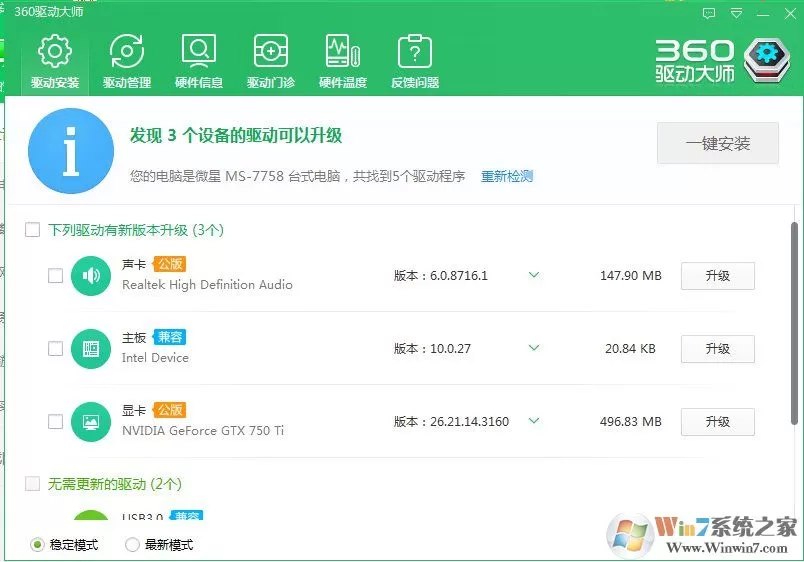Click 升级 for Realtek High Definition Audio
The width and height of the screenshot is (804, 562).
pyautogui.click(x=717, y=276)
